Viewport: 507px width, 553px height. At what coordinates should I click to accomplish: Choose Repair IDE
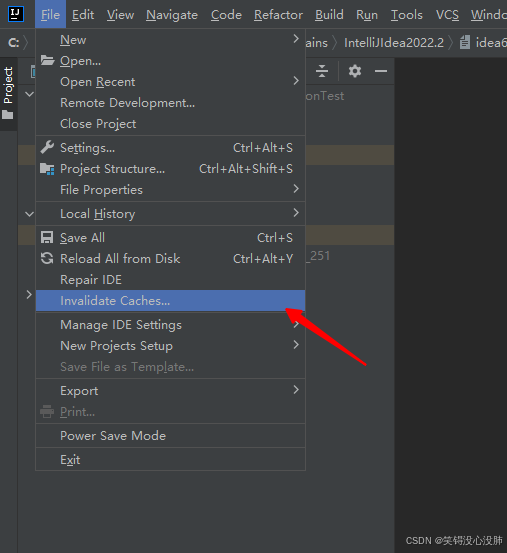point(170,279)
